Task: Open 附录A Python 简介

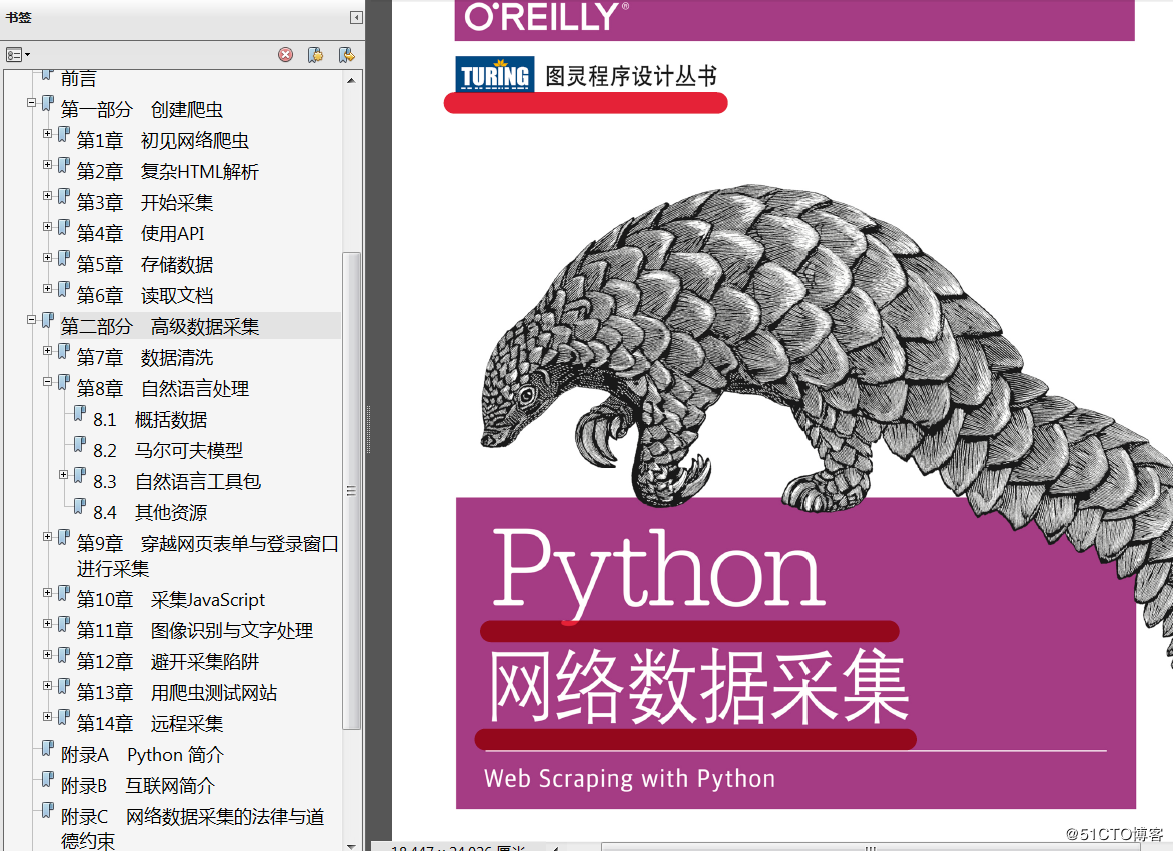Action: point(142,755)
